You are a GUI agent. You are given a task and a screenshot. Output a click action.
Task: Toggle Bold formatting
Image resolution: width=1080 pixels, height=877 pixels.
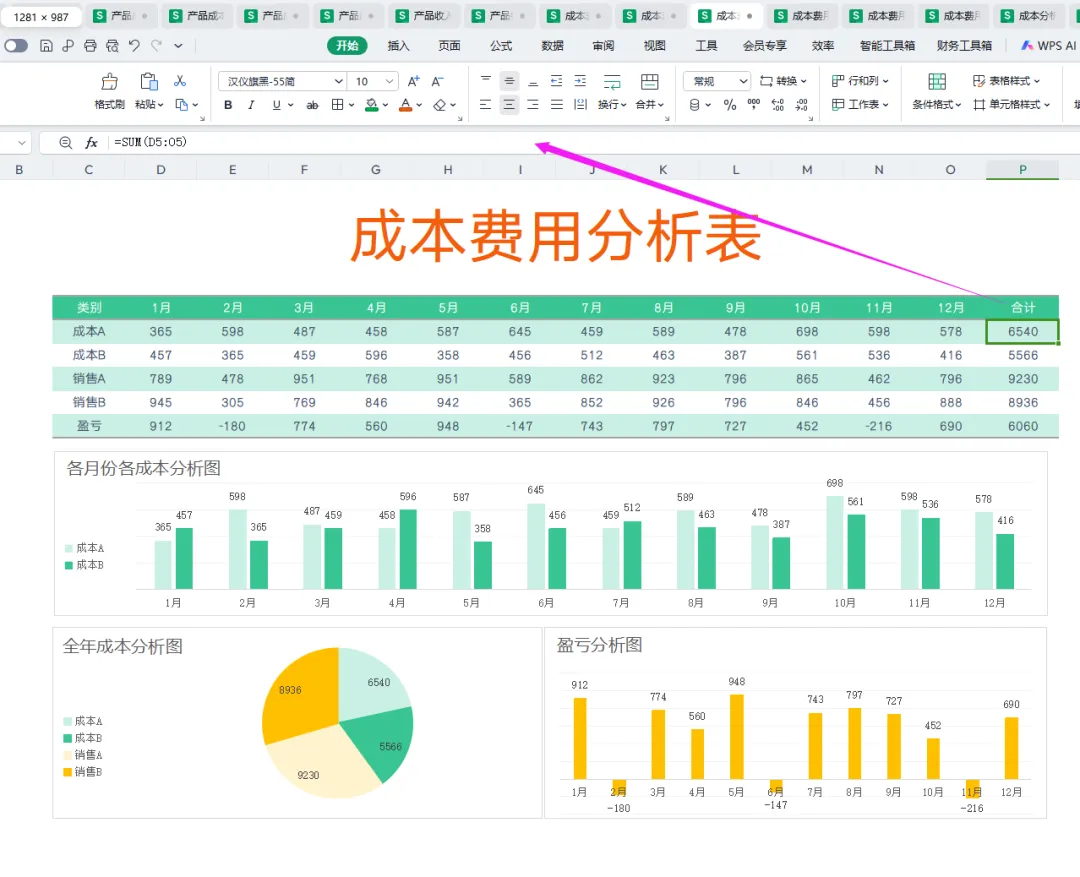tap(228, 105)
